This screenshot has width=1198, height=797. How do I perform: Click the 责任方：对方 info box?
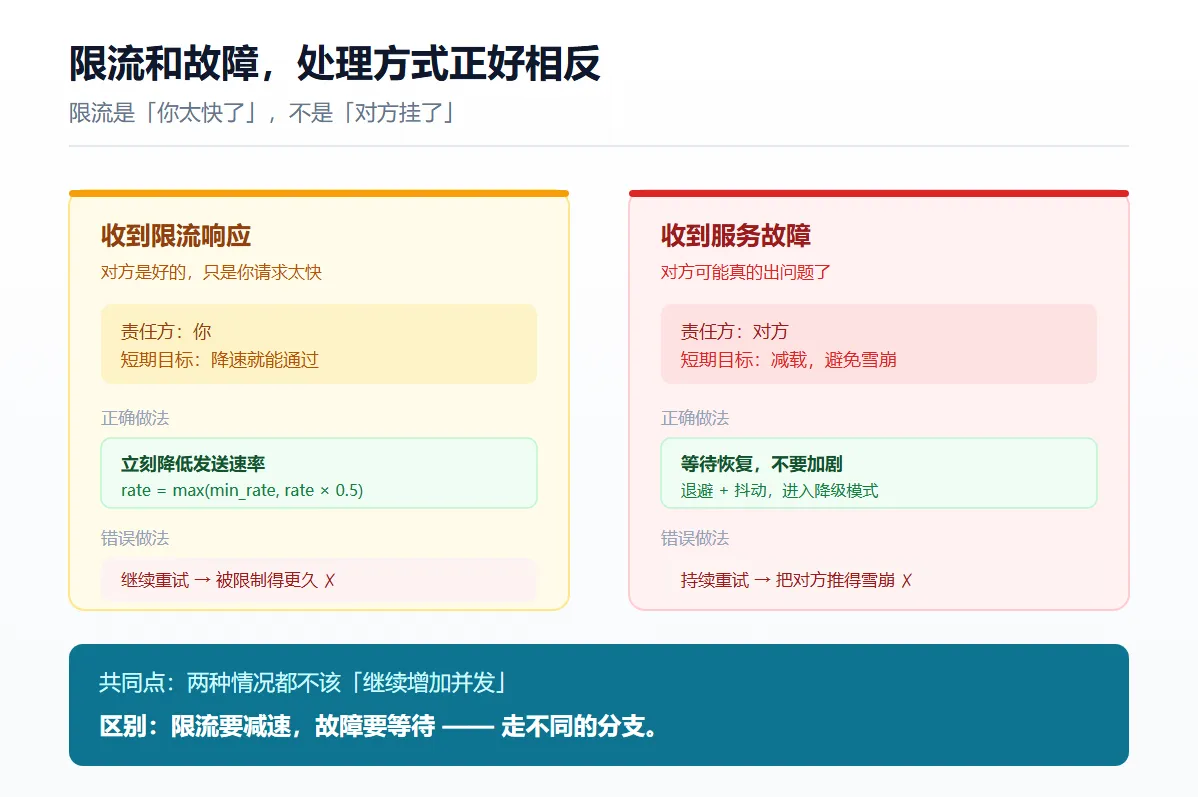pyautogui.click(x=879, y=344)
